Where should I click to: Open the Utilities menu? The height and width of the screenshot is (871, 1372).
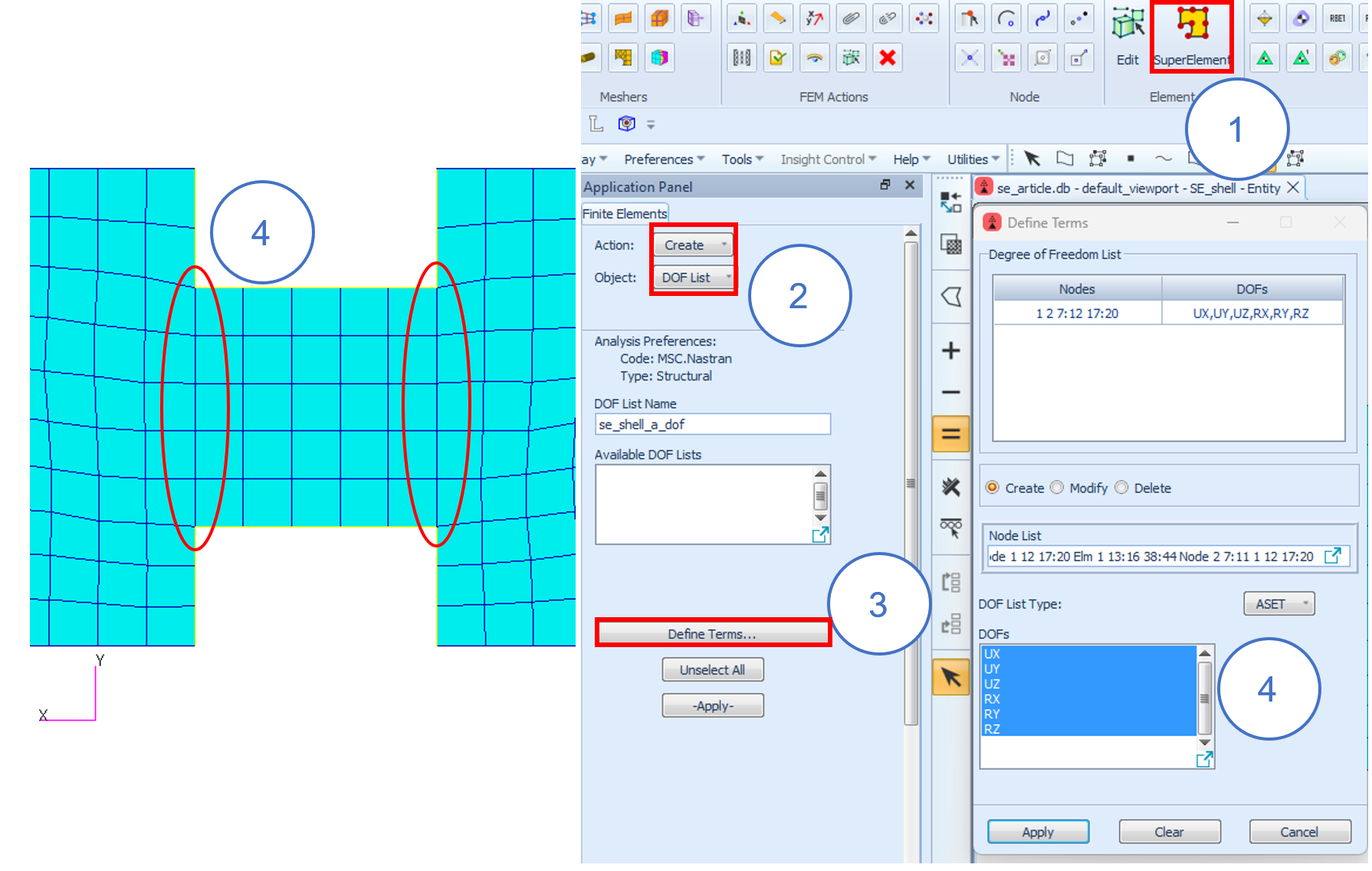973,159
